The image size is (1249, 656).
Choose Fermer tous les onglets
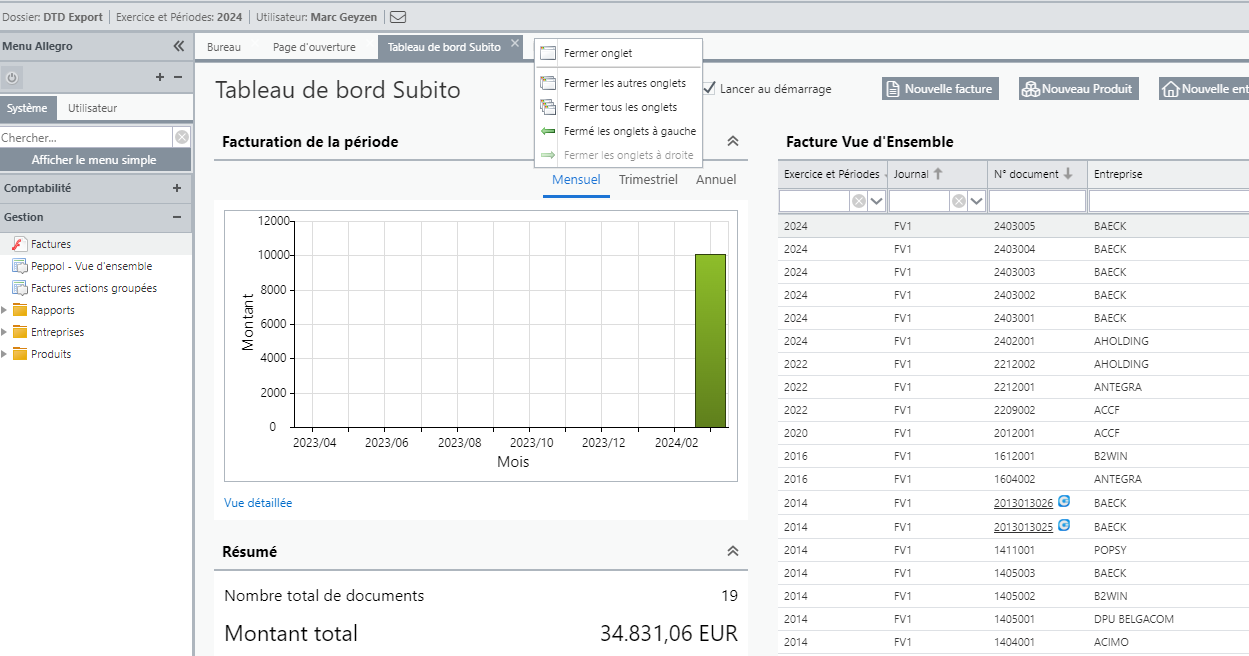(618, 107)
